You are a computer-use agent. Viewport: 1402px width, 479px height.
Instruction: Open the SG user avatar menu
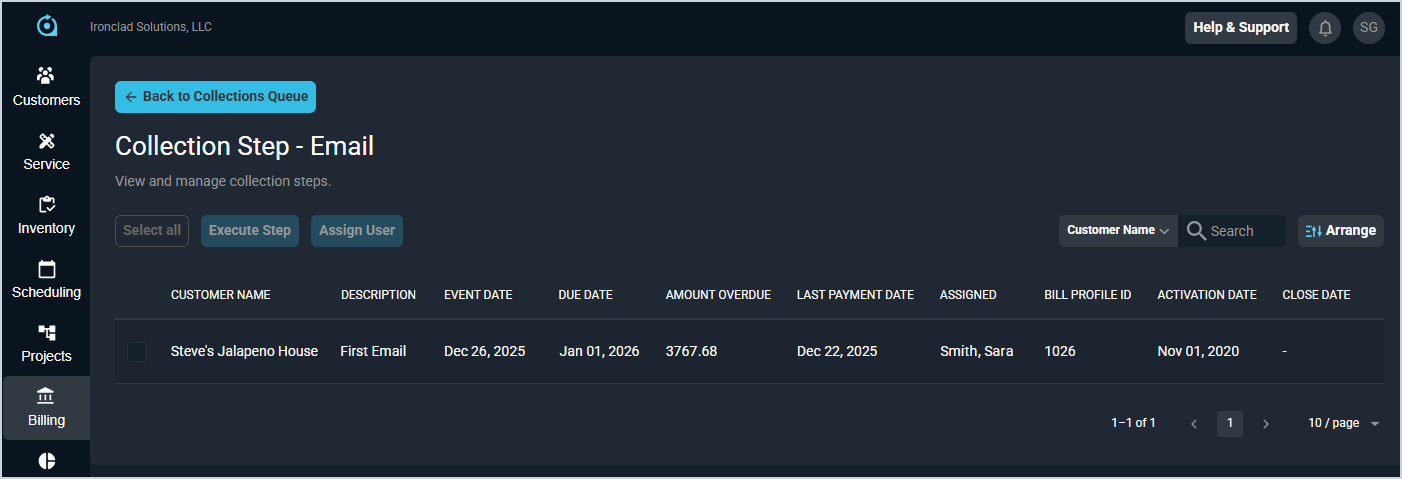tap(1368, 28)
